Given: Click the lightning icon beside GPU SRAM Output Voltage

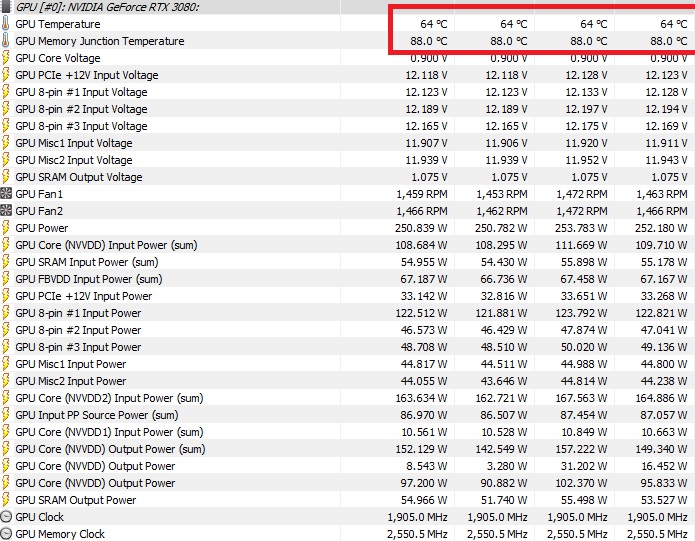Looking at the screenshot, I should pyautogui.click(x=5, y=176).
